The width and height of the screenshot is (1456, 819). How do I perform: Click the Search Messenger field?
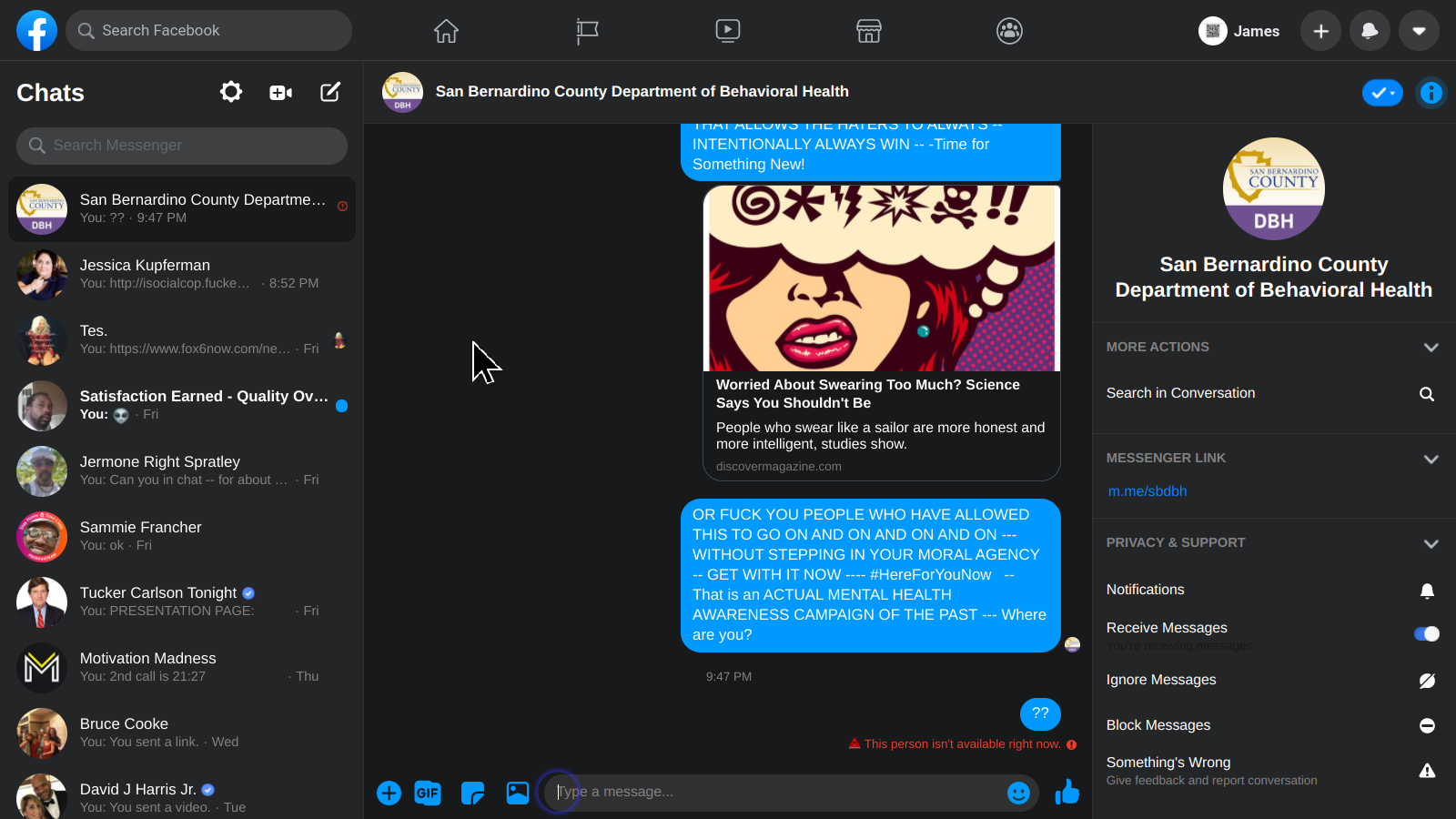click(182, 146)
